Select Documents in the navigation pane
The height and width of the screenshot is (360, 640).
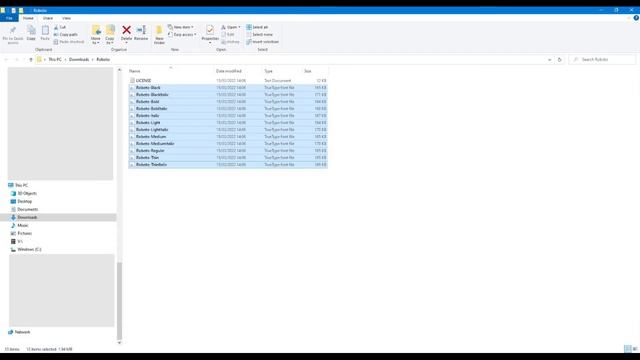tap(27, 209)
